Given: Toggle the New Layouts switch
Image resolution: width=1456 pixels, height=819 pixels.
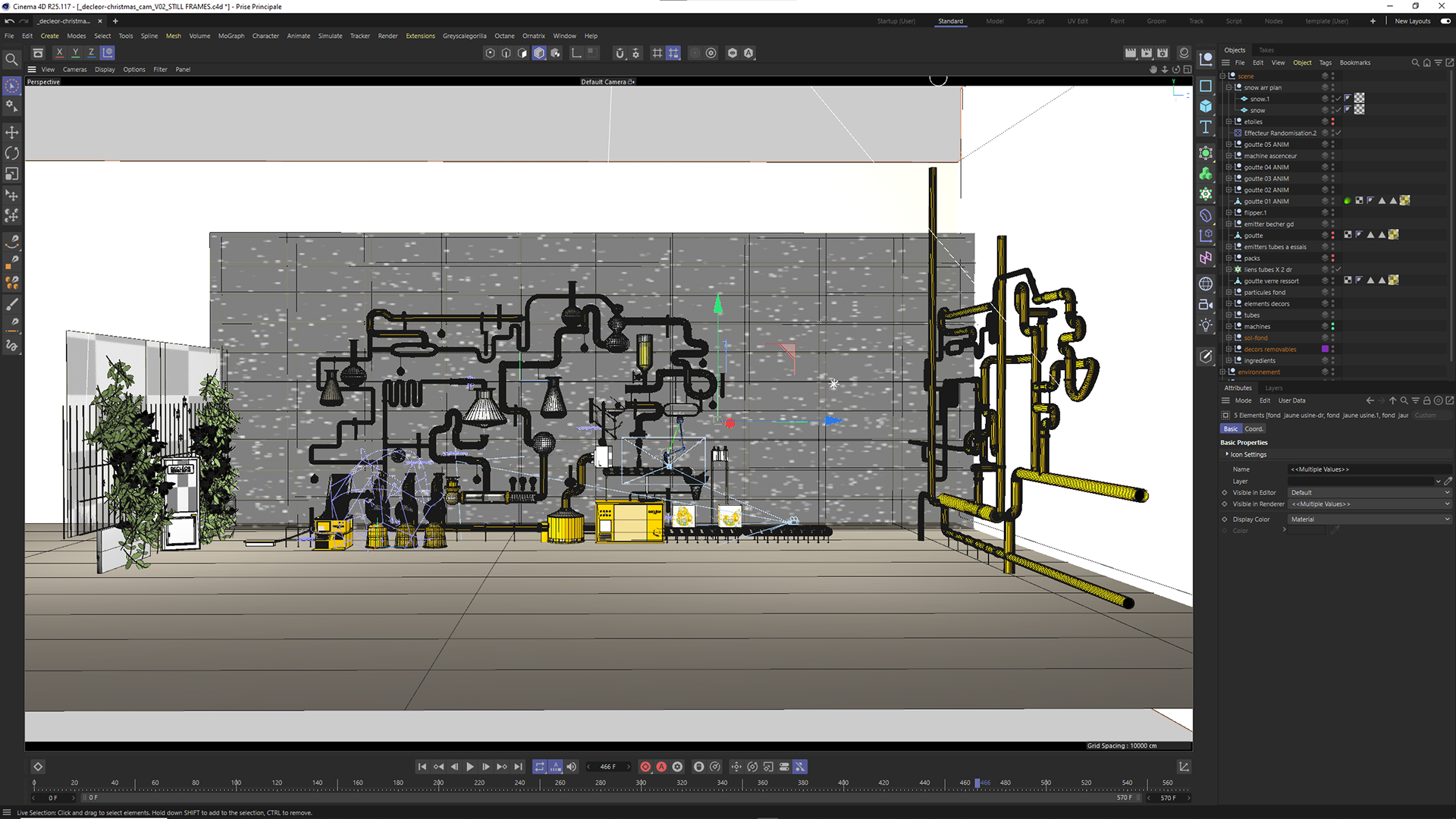Looking at the screenshot, I should [1445, 21].
